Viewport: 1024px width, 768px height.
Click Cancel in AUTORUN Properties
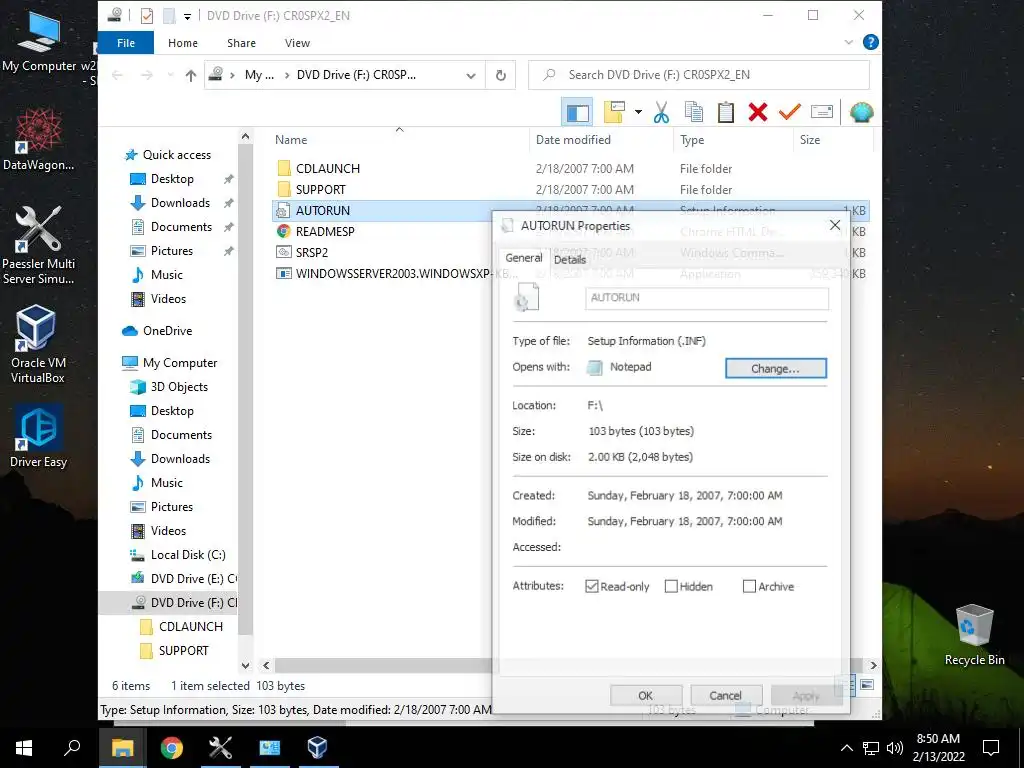(726, 696)
